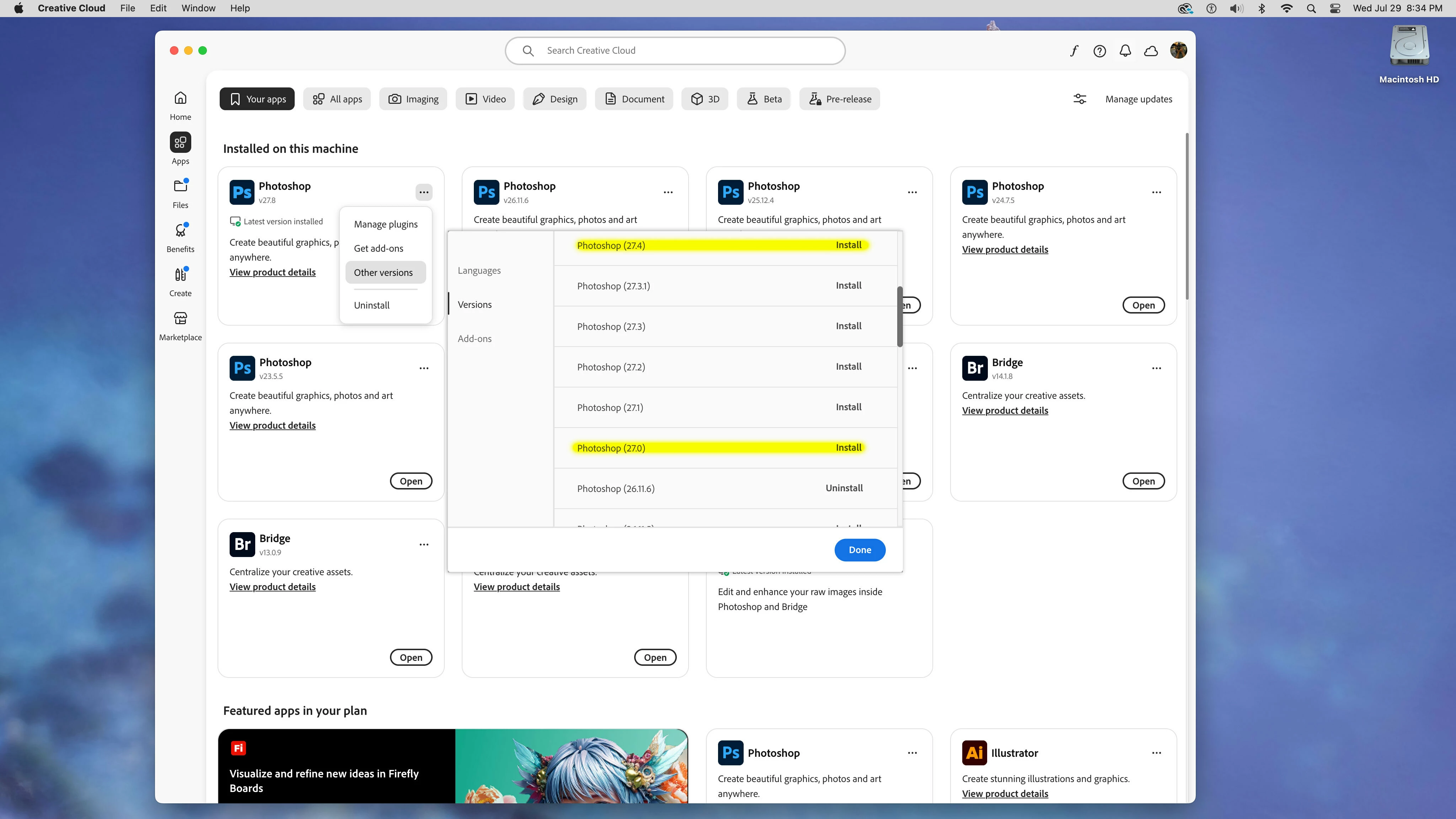Switch to the Imaging category tab
The height and width of the screenshot is (819, 1456).
pos(413,99)
